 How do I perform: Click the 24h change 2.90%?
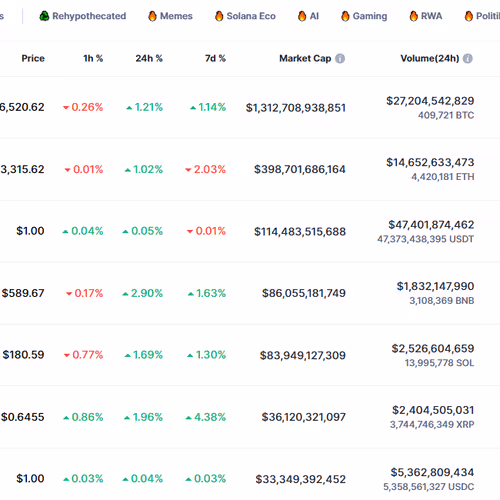(143, 293)
